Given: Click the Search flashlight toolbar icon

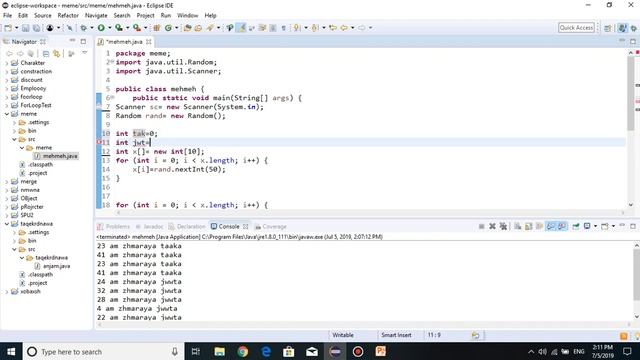Looking at the screenshot, I should point(210,28).
